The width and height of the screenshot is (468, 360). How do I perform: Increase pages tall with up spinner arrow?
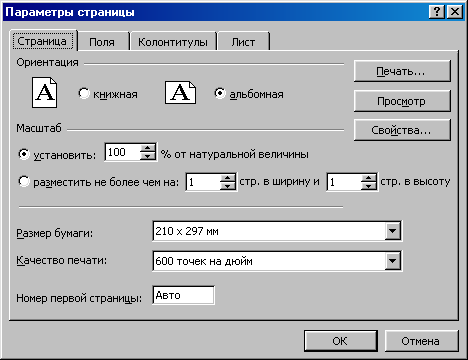point(369,177)
